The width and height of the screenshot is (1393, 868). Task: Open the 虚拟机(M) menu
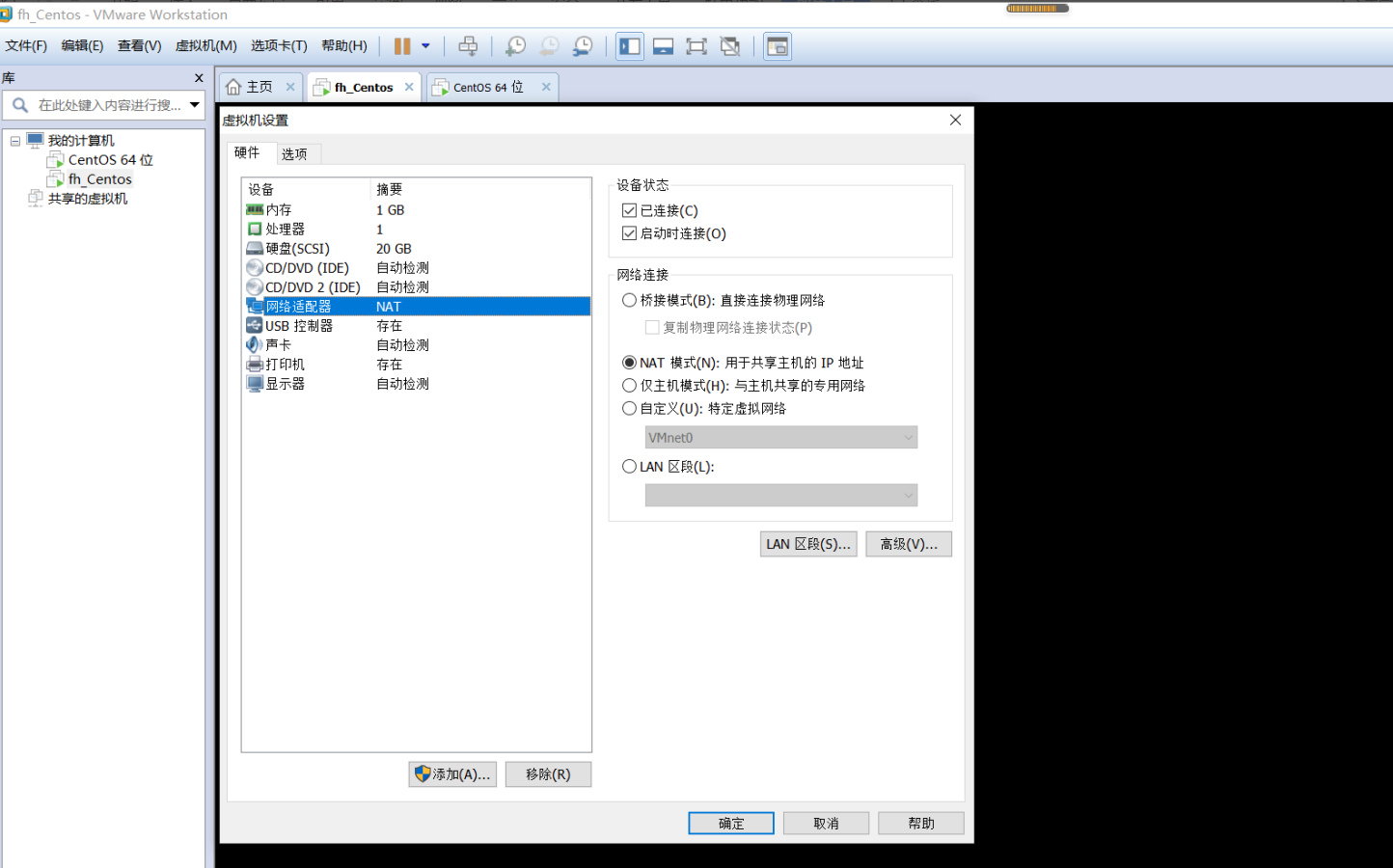point(205,46)
